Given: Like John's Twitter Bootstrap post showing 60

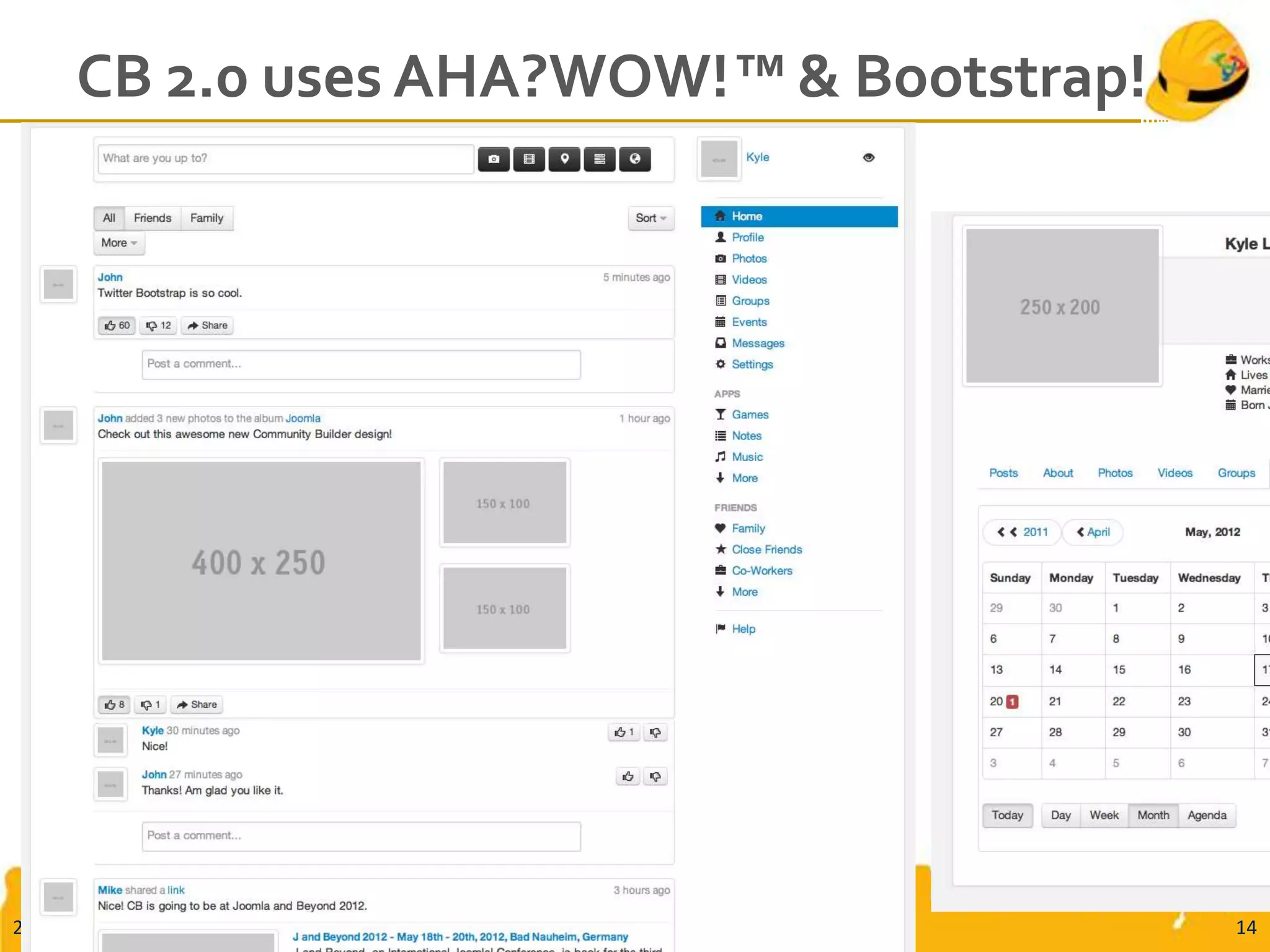Looking at the screenshot, I should [117, 325].
